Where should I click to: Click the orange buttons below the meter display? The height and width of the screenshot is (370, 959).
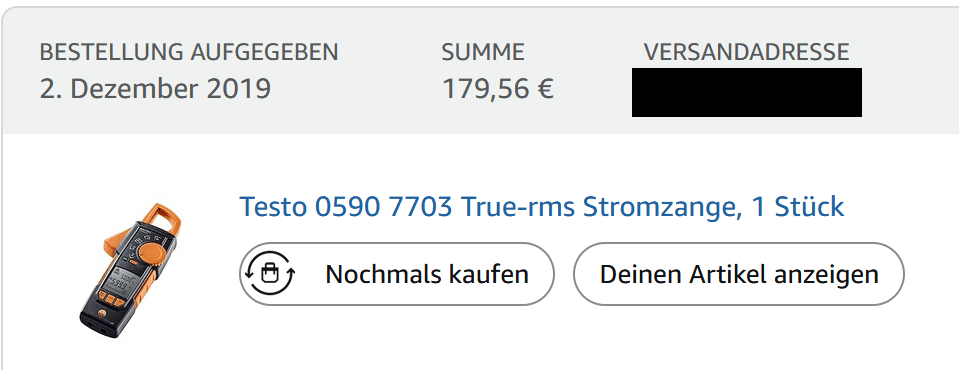pyautogui.click(x=108, y=300)
